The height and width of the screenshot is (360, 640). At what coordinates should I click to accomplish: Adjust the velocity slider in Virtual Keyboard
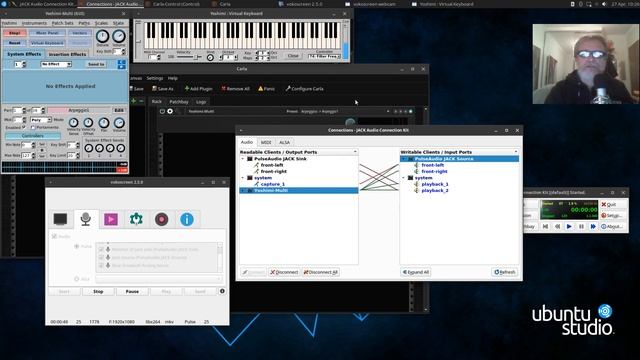click(189, 57)
